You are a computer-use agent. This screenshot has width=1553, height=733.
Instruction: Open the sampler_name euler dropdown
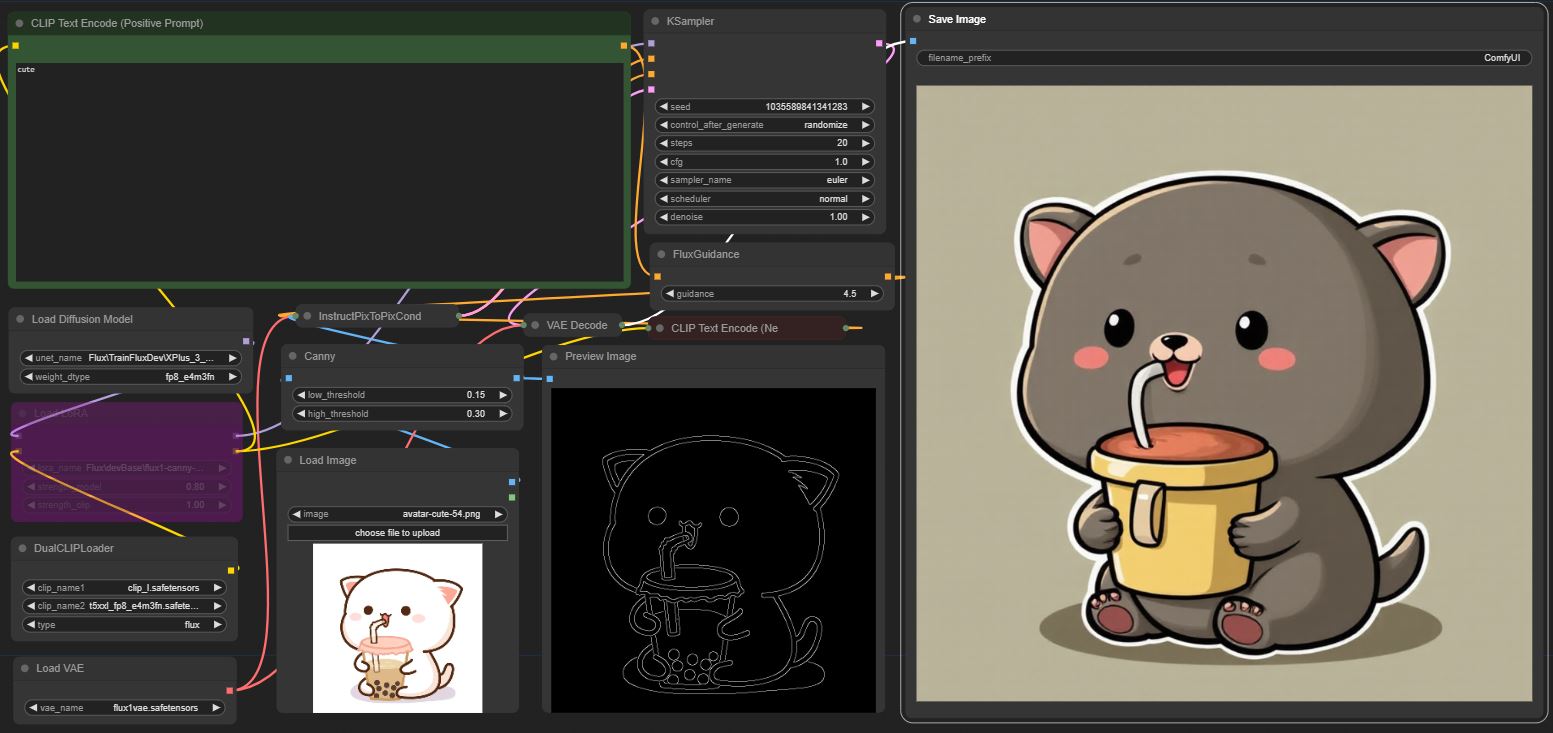[x=765, y=180]
